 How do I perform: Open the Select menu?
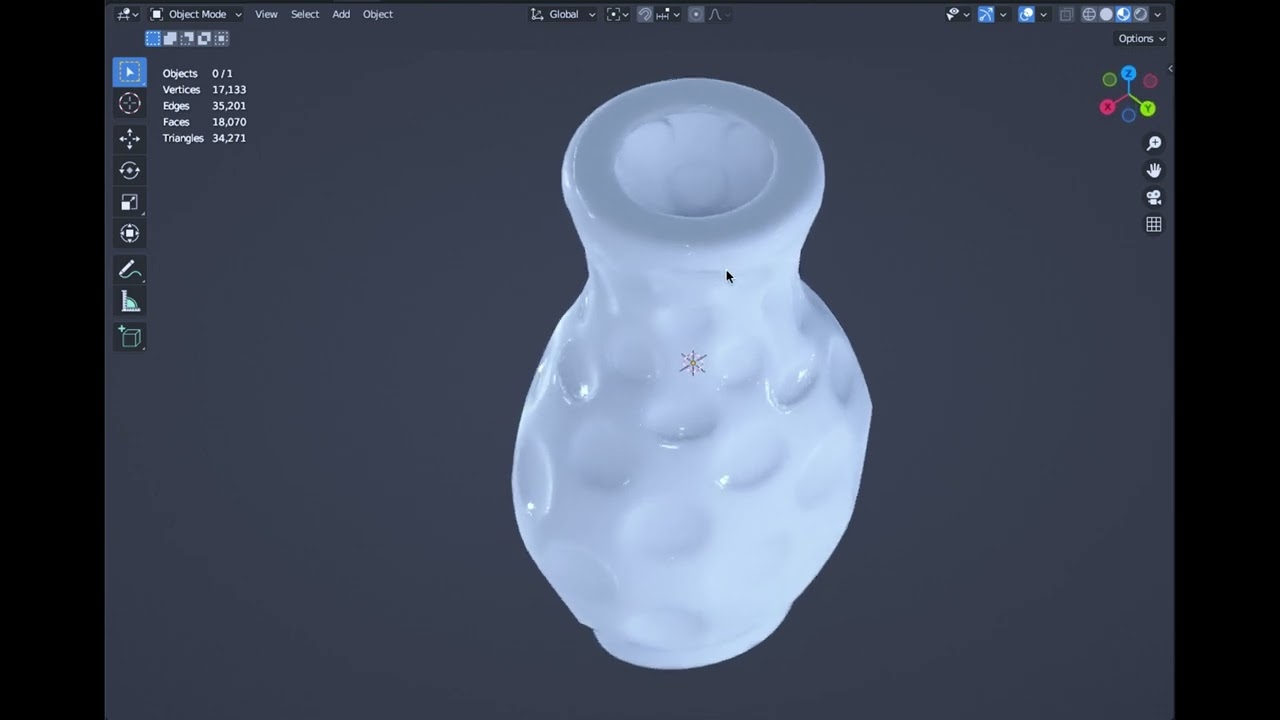click(x=305, y=14)
